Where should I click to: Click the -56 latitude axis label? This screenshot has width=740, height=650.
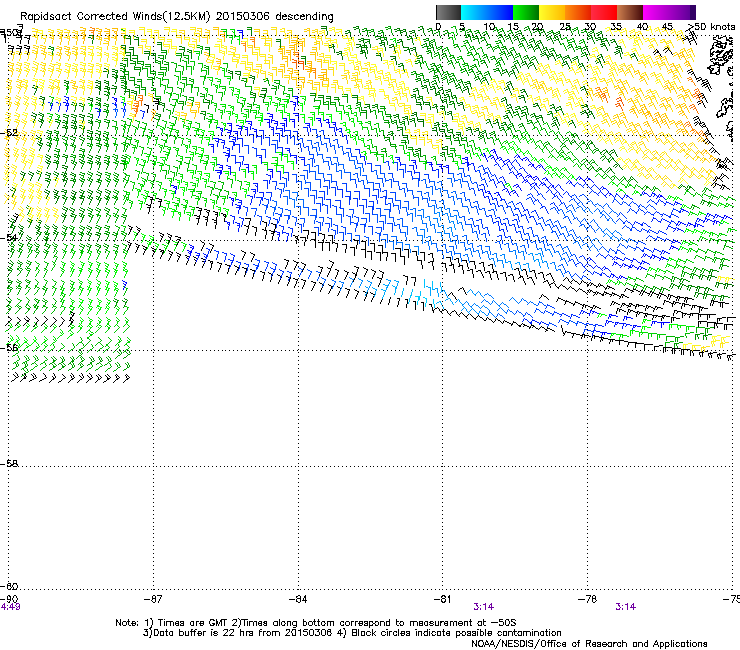[9, 348]
